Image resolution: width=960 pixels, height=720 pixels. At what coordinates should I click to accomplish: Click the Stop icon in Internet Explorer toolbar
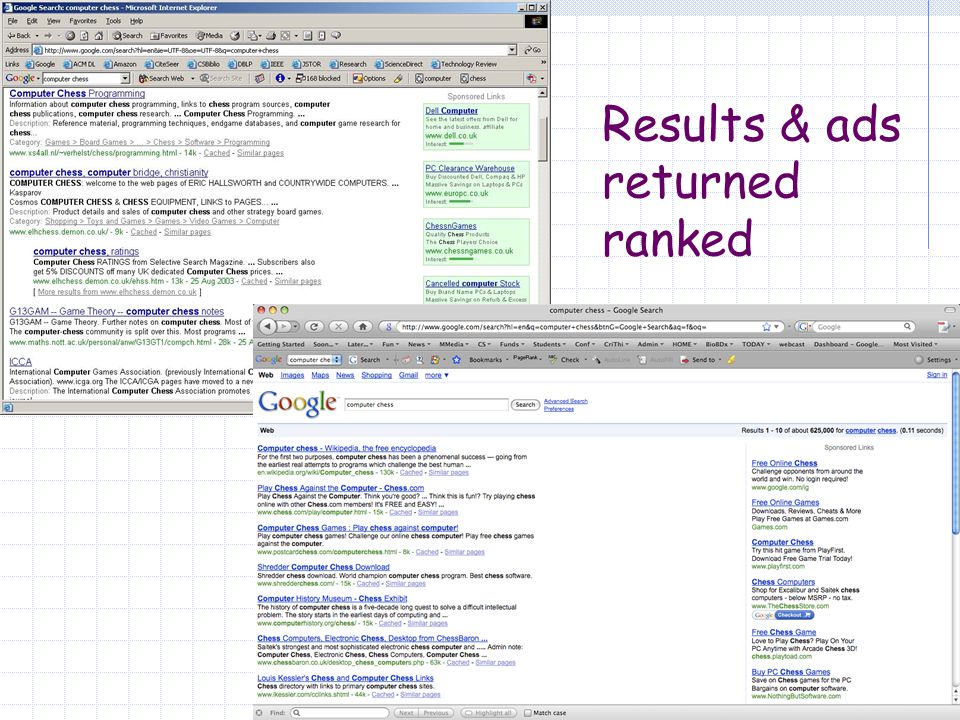[x=71, y=36]
